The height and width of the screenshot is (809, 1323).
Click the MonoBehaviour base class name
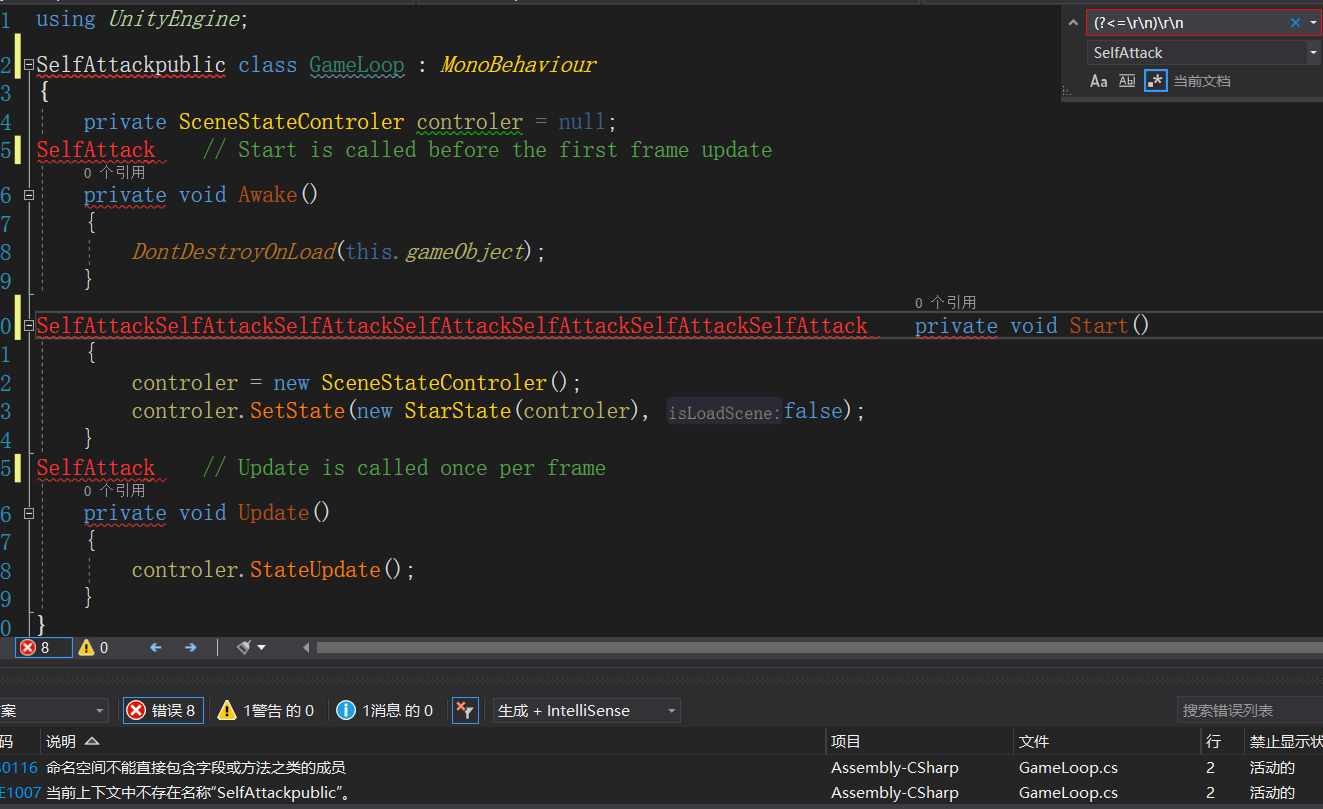(518, 66)
